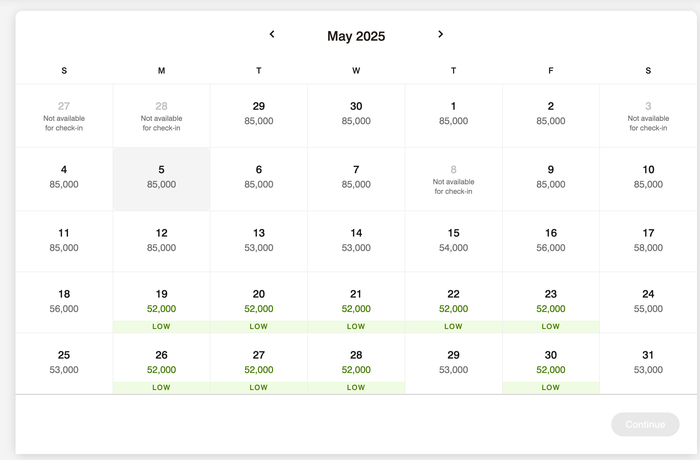700x460 pixels.
Task: Go to previous month using left chevron
Action: pos(272,34)
